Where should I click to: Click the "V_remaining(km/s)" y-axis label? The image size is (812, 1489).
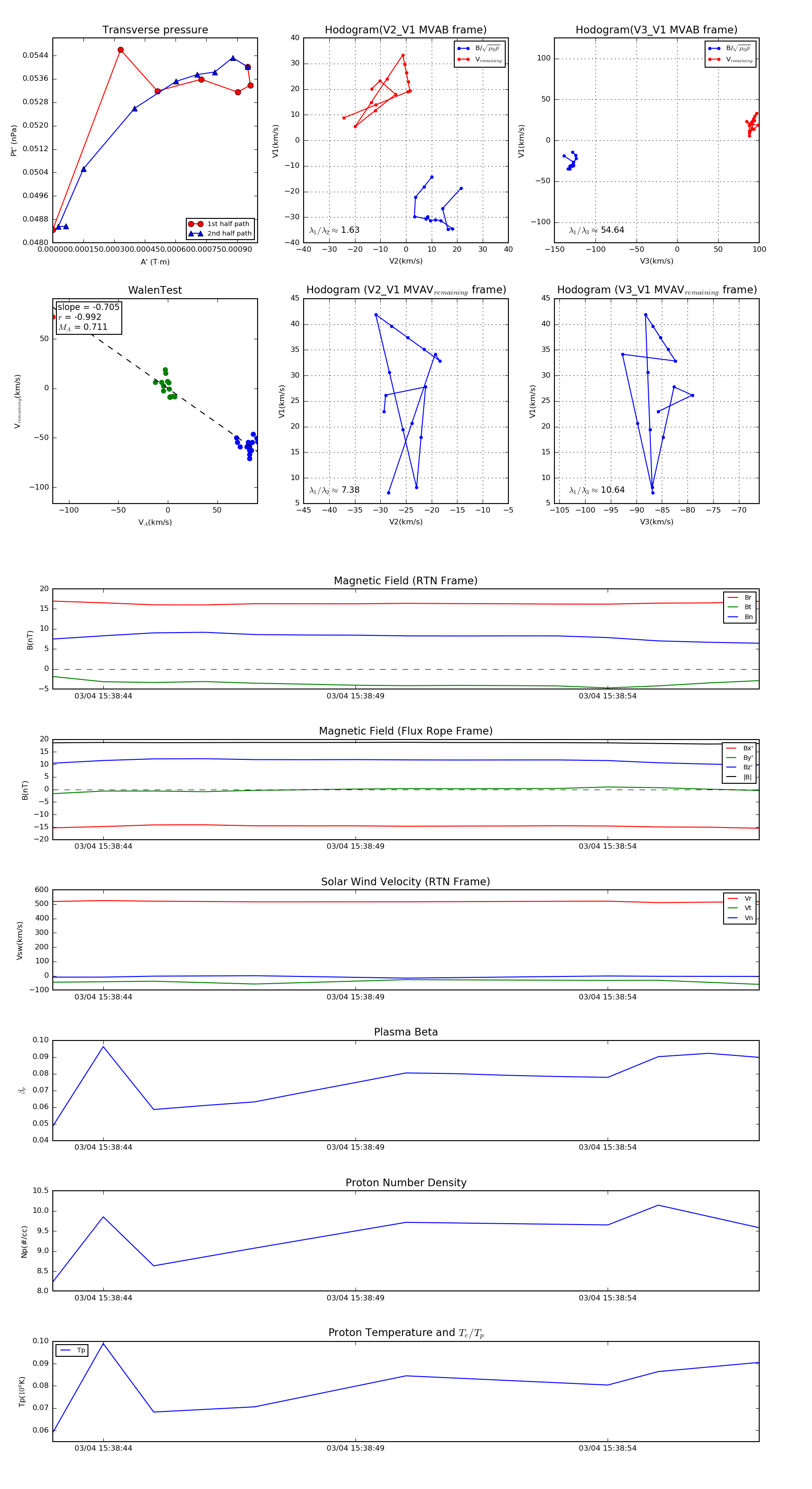click(17, 401)
